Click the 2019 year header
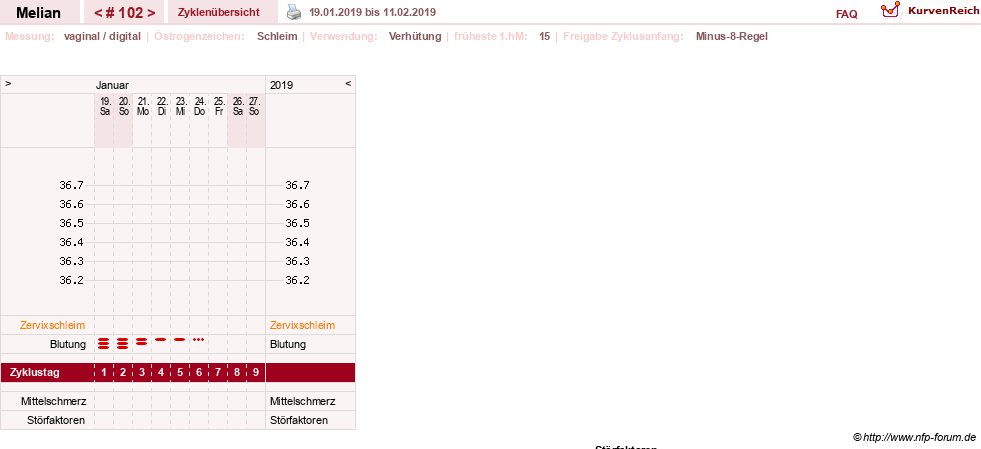 [x=282, y=85]
